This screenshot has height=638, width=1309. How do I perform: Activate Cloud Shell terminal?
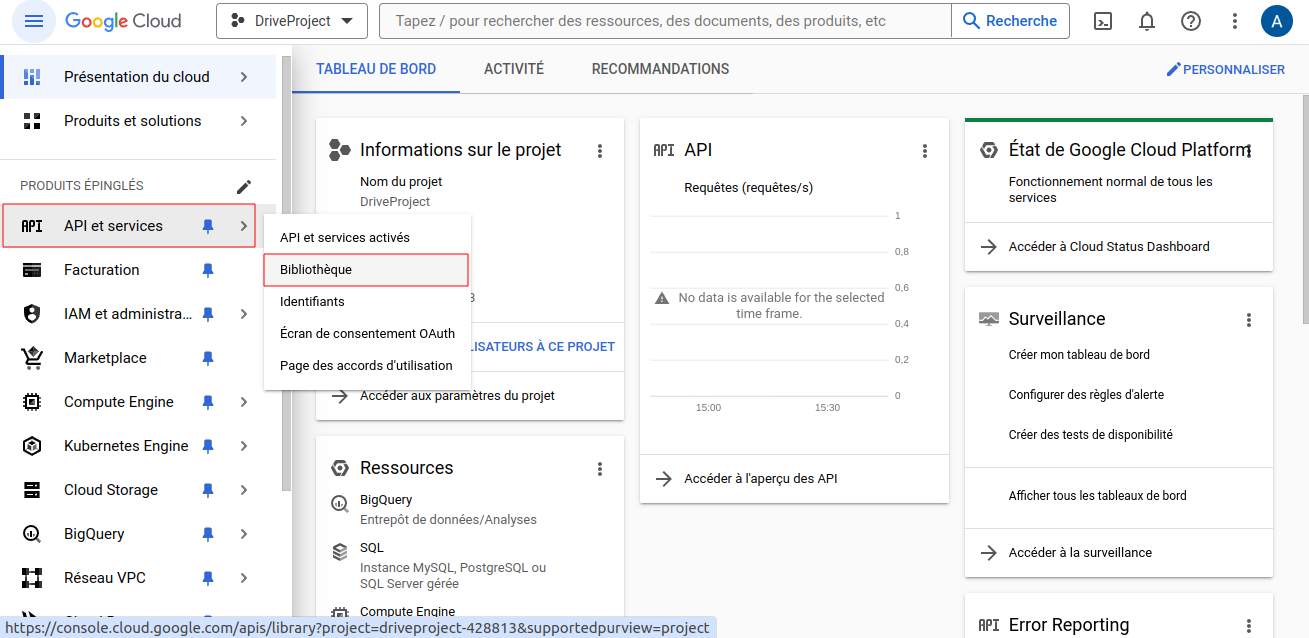pos(1102,20)
